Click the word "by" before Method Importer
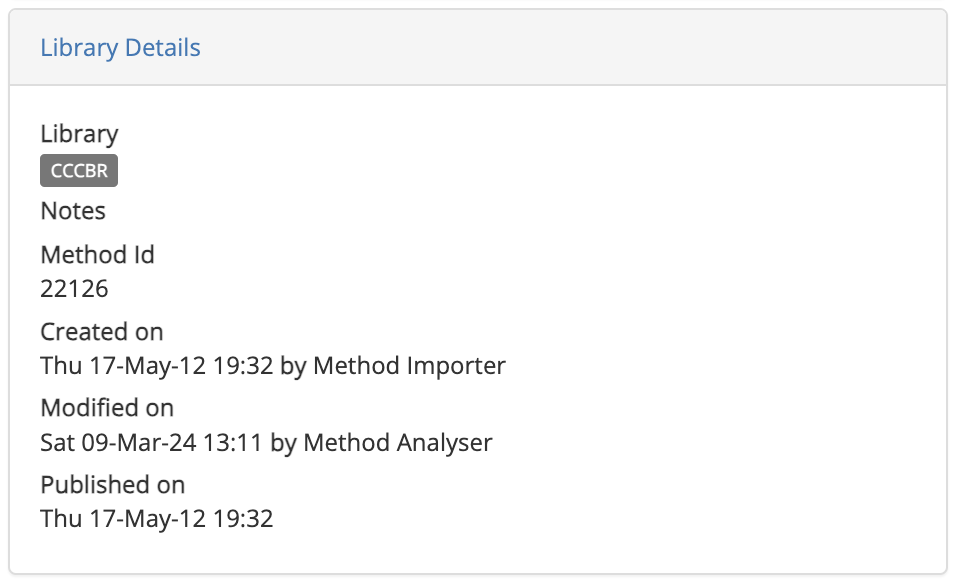Image resolution: width=958 pixels, height=584 pixels. [293, 366]
